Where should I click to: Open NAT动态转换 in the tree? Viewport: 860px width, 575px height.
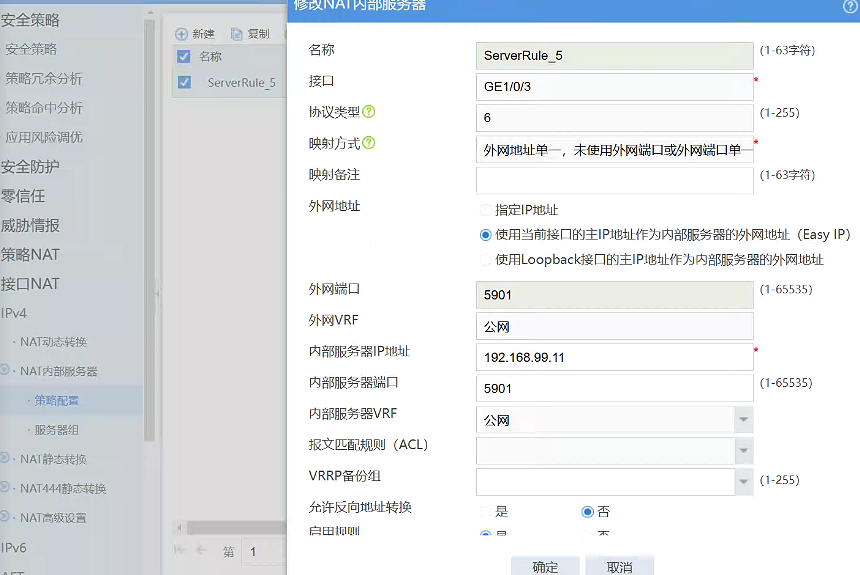pos(54,342)
